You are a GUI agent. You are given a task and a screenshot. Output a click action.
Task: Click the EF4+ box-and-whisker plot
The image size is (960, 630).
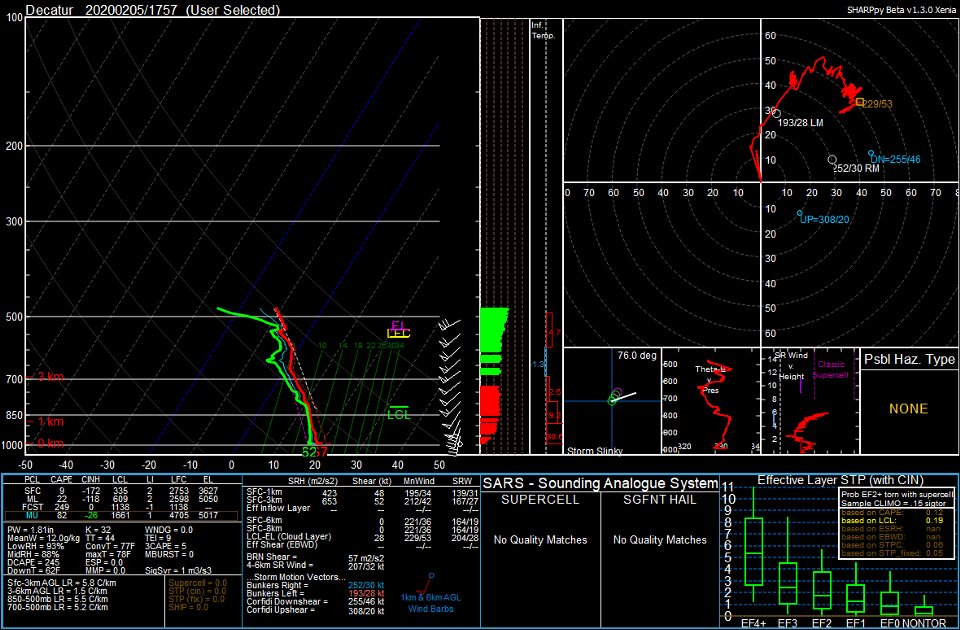[x=753, y=546]
